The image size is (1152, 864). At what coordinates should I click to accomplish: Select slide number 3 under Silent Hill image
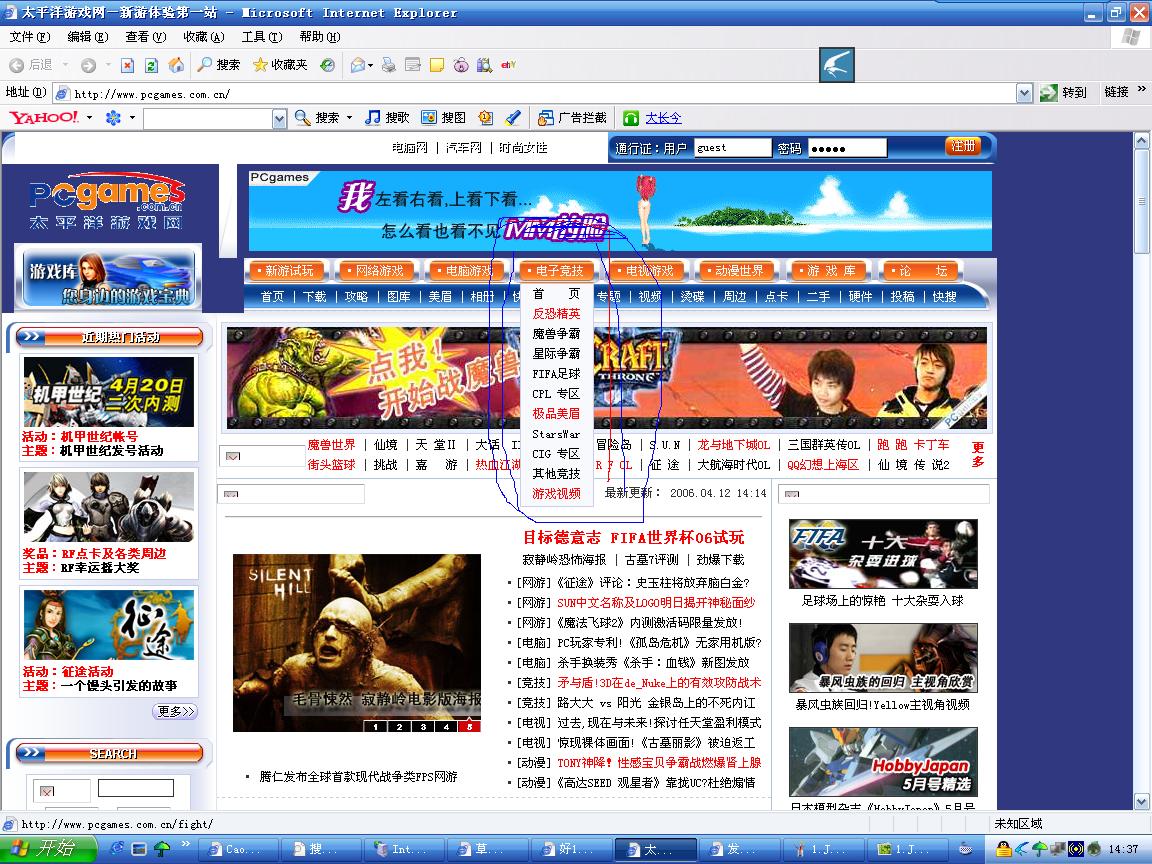[423, 727]
